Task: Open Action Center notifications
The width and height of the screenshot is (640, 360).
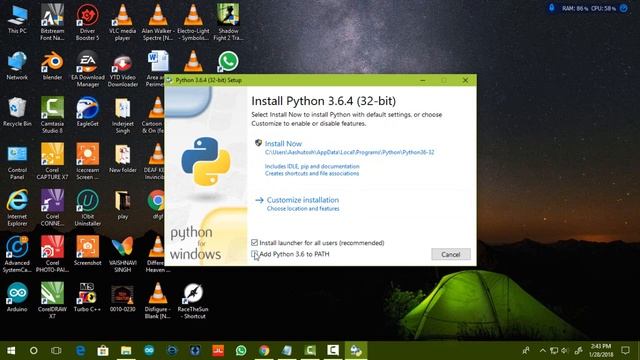Action: click(x=625, y=350)
